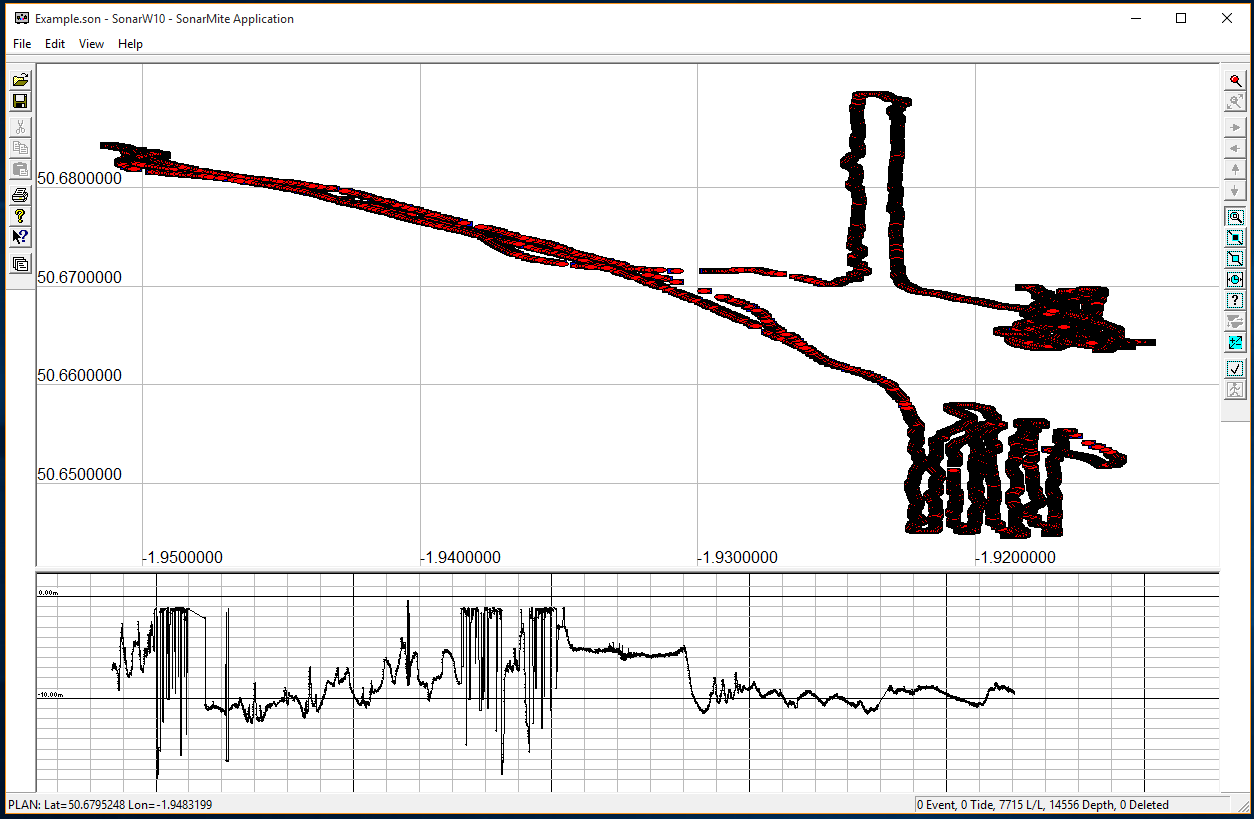Open About via the yellow question mark icon
The image size is (1254, 819).
(20, 216)
